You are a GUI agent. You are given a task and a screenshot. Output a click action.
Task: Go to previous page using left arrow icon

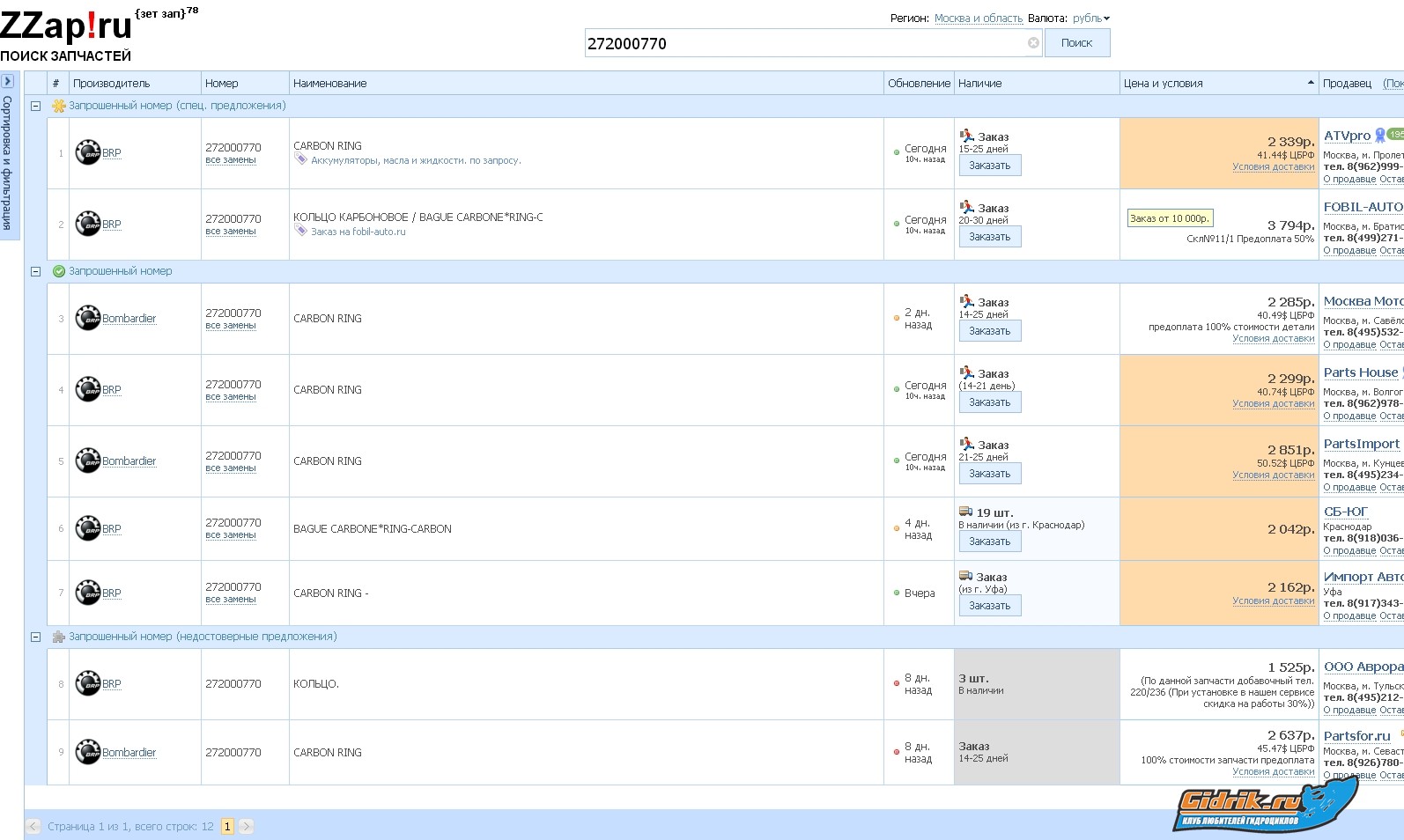coord(33,827)
